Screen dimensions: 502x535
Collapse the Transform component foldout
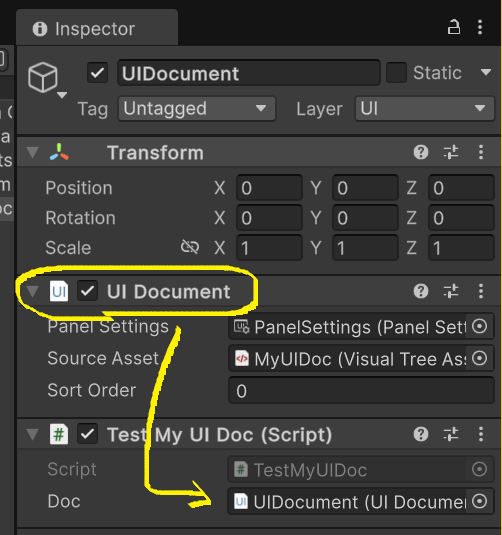tap(33, 152)
